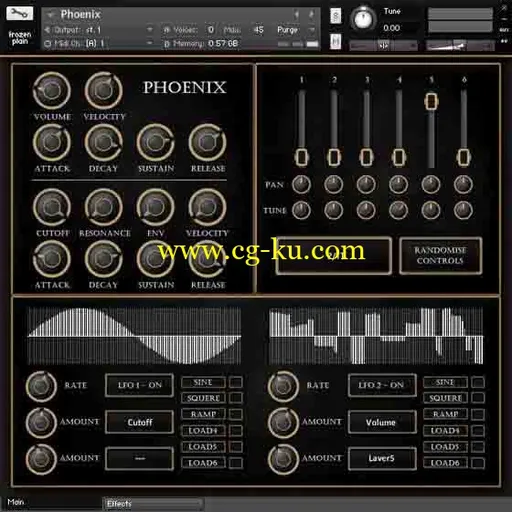
Task: Open the Cutoff target dropdown in LFO 1
Action: pyautogui.click(x=140, y=422)
